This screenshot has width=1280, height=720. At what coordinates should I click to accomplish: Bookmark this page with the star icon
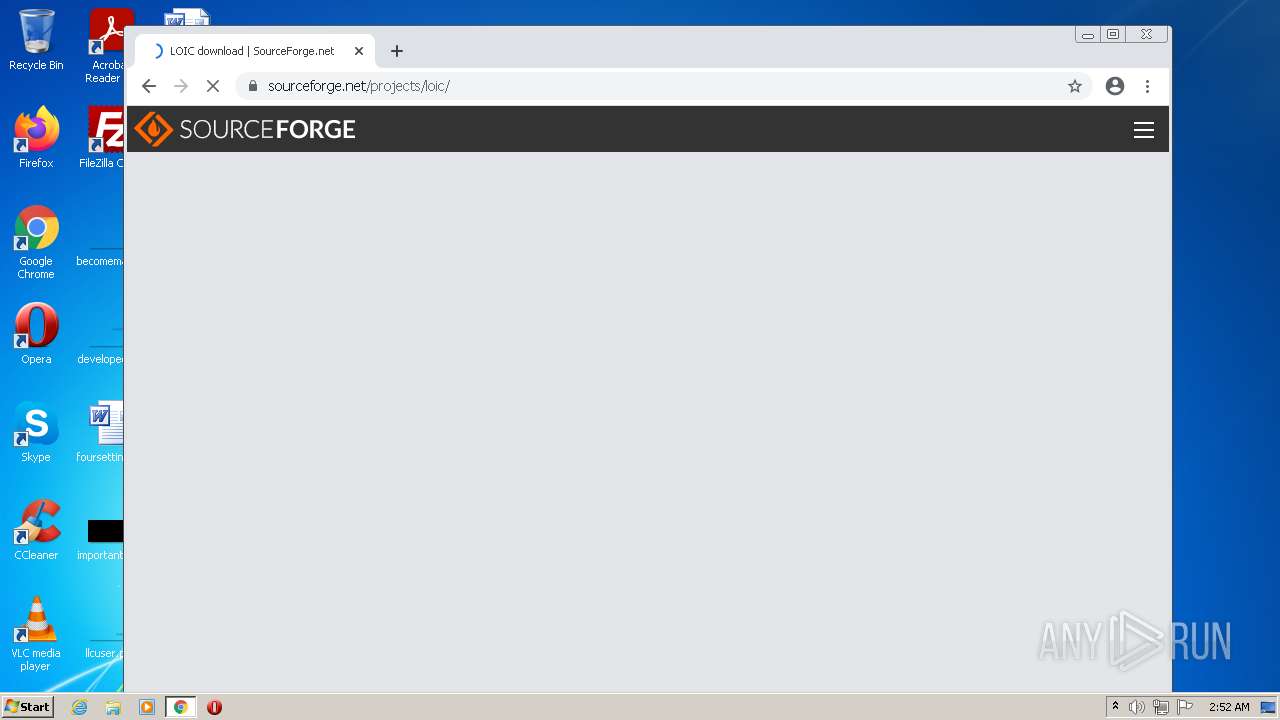pyautogui.click(x=1075, y=86)
